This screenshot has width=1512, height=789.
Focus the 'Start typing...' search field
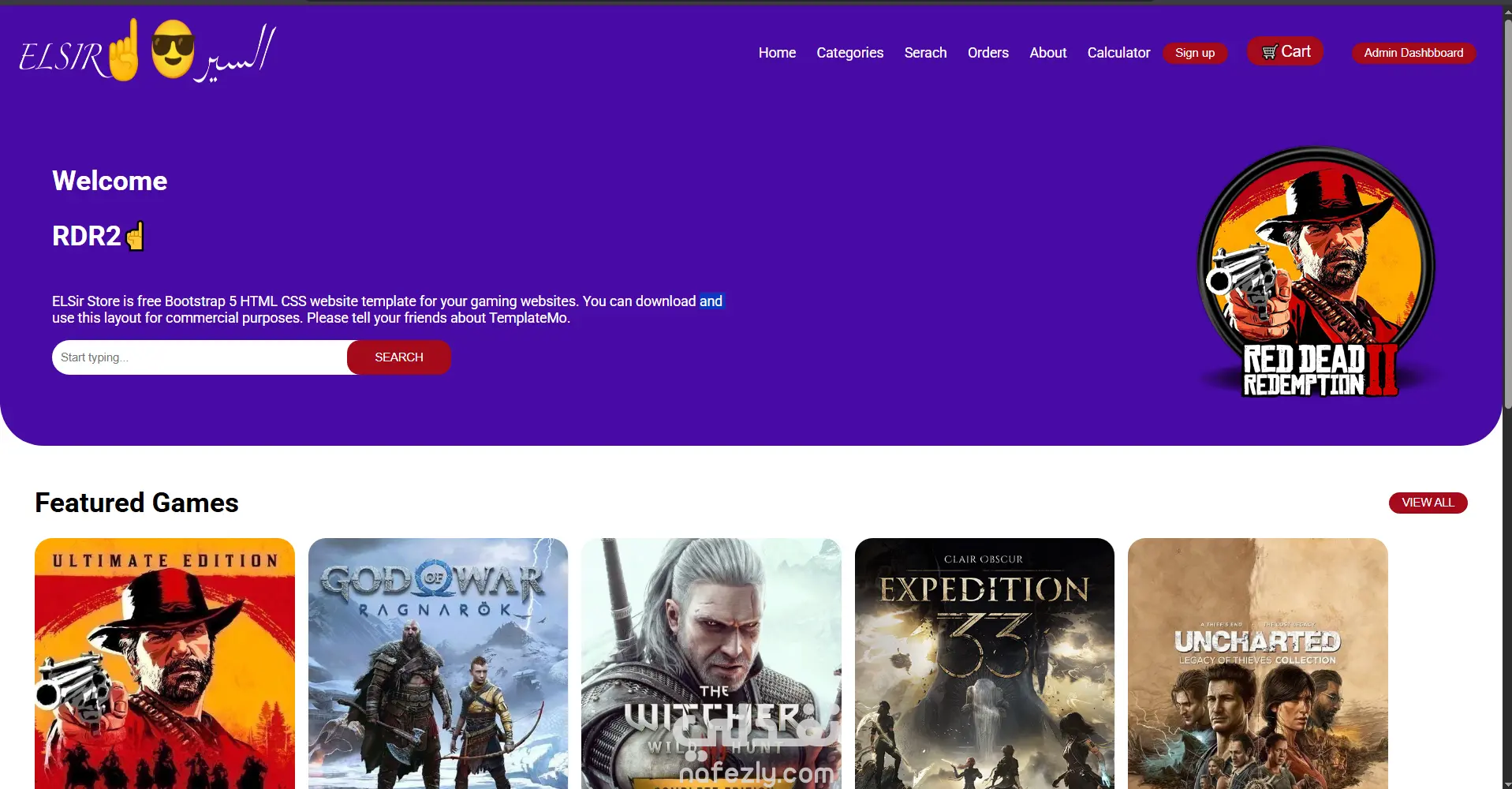[200, 357]
